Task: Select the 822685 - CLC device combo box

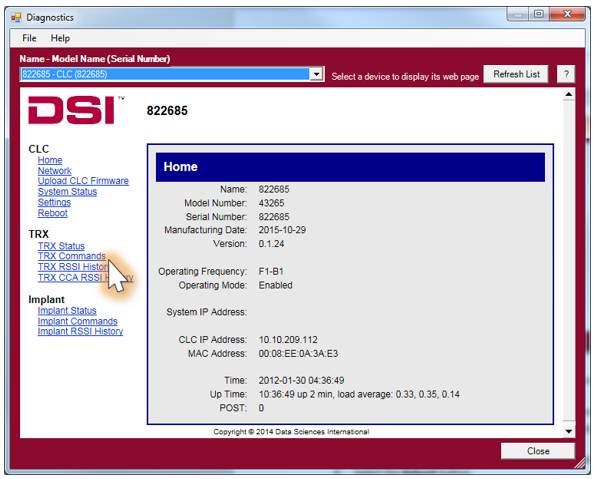Action: (x=172, y=74)
